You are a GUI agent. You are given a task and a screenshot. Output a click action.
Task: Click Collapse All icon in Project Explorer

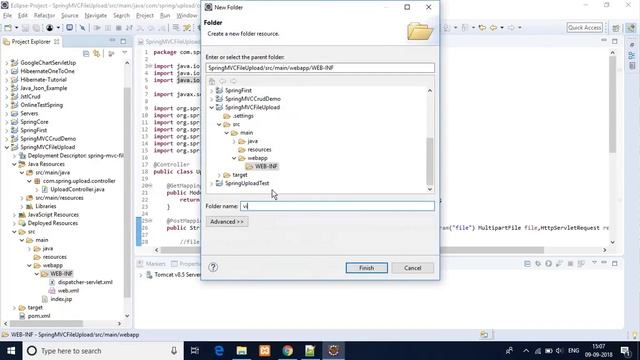tap(86, 53)
